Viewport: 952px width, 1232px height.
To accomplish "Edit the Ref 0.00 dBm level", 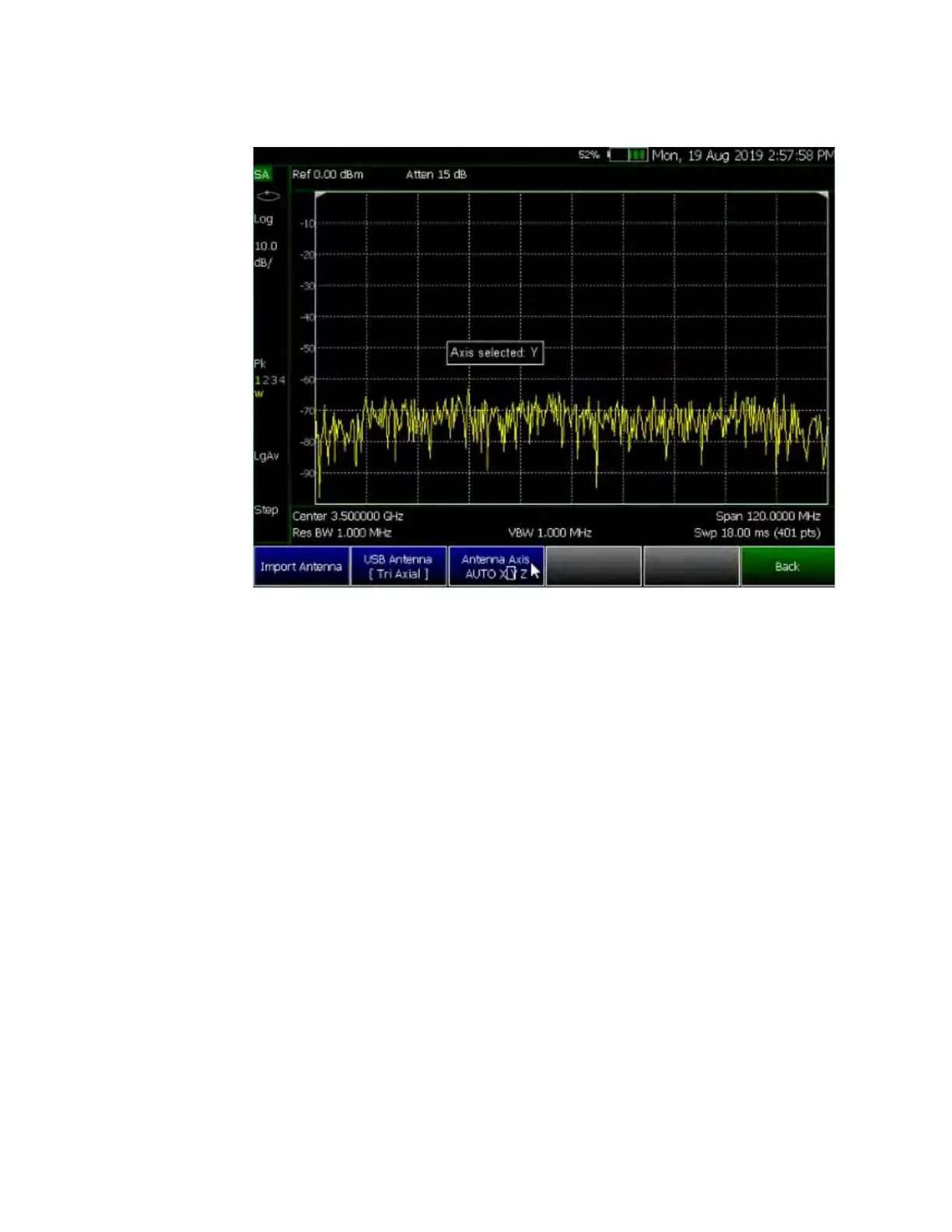I will (x=327, y=175).
